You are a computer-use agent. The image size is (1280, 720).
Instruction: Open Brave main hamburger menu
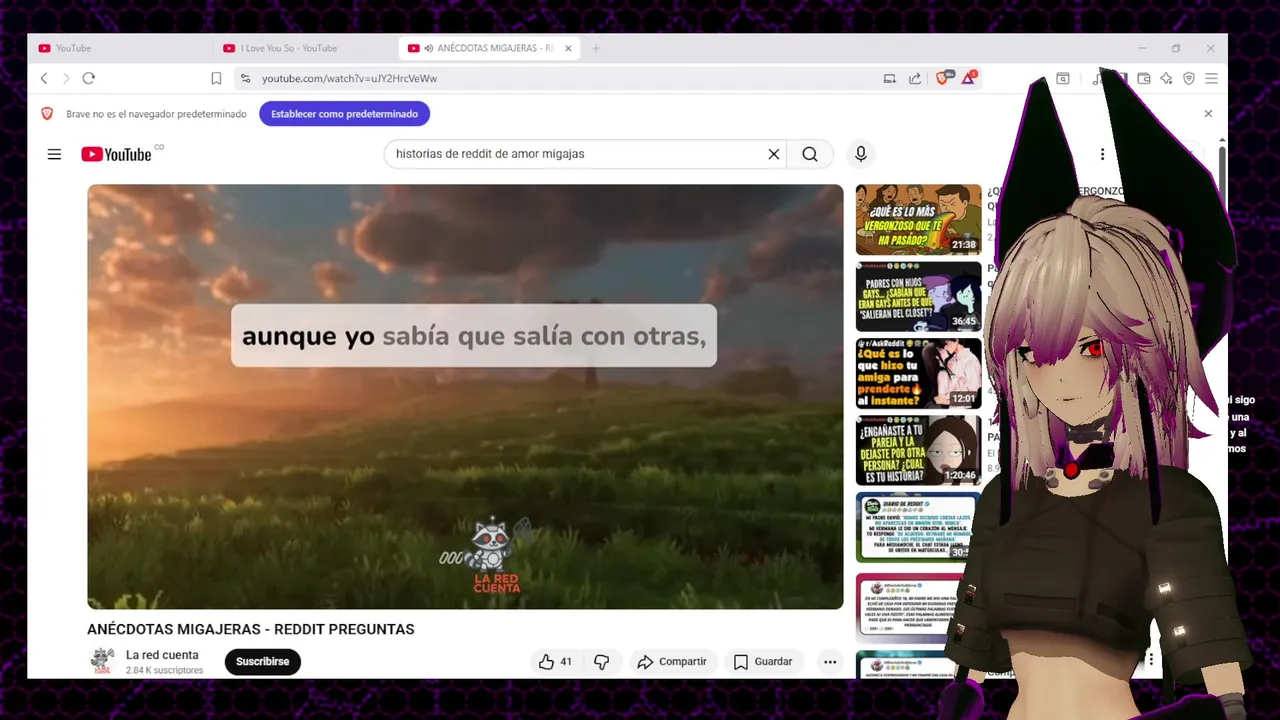tap(1211, 78)
